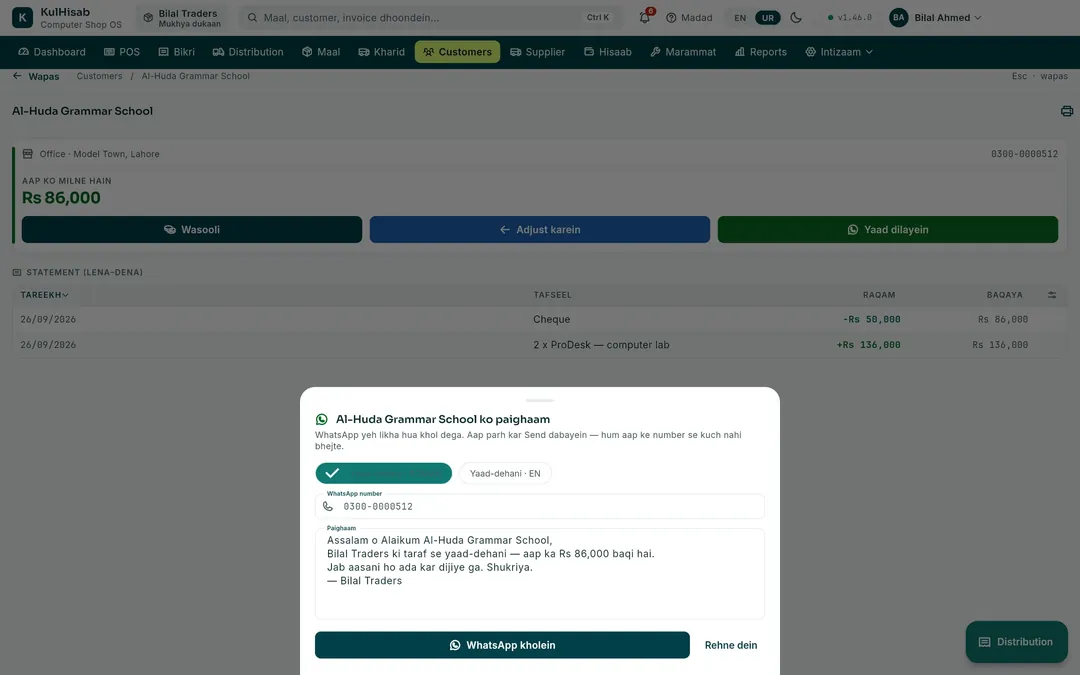Sort statement by Tareekh column

[x=44, y=295]
